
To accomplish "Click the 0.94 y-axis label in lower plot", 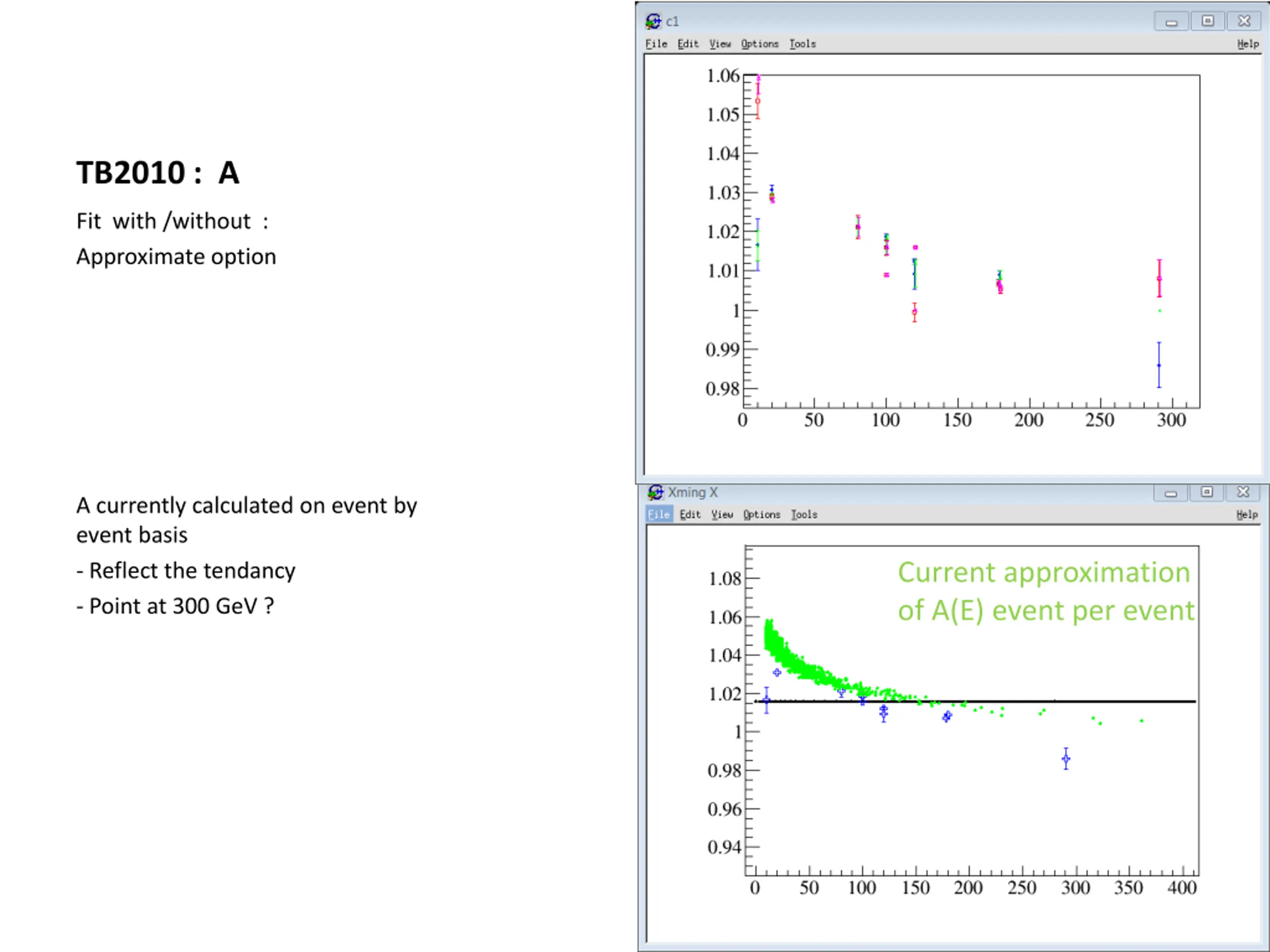I will [x=725, y=847].
